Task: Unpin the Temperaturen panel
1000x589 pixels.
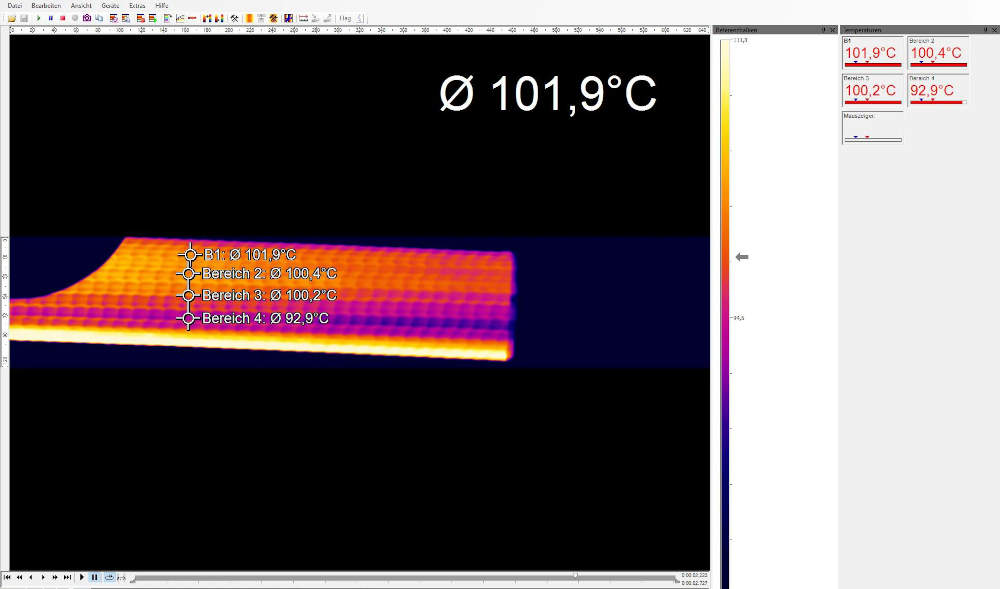Action: tap(986, 29)
